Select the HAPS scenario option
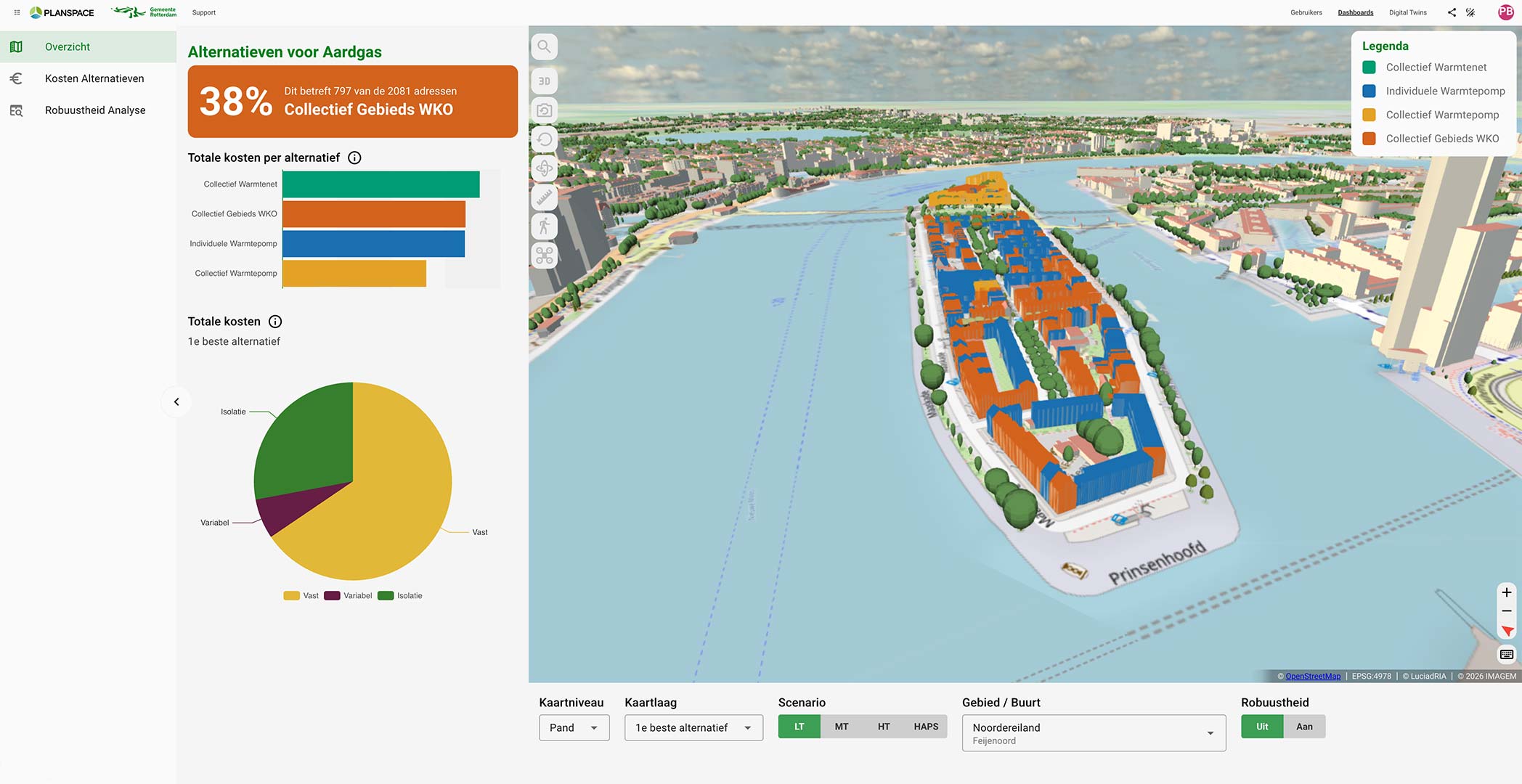This screenshot has width=1522, height=784. point(926,727)
